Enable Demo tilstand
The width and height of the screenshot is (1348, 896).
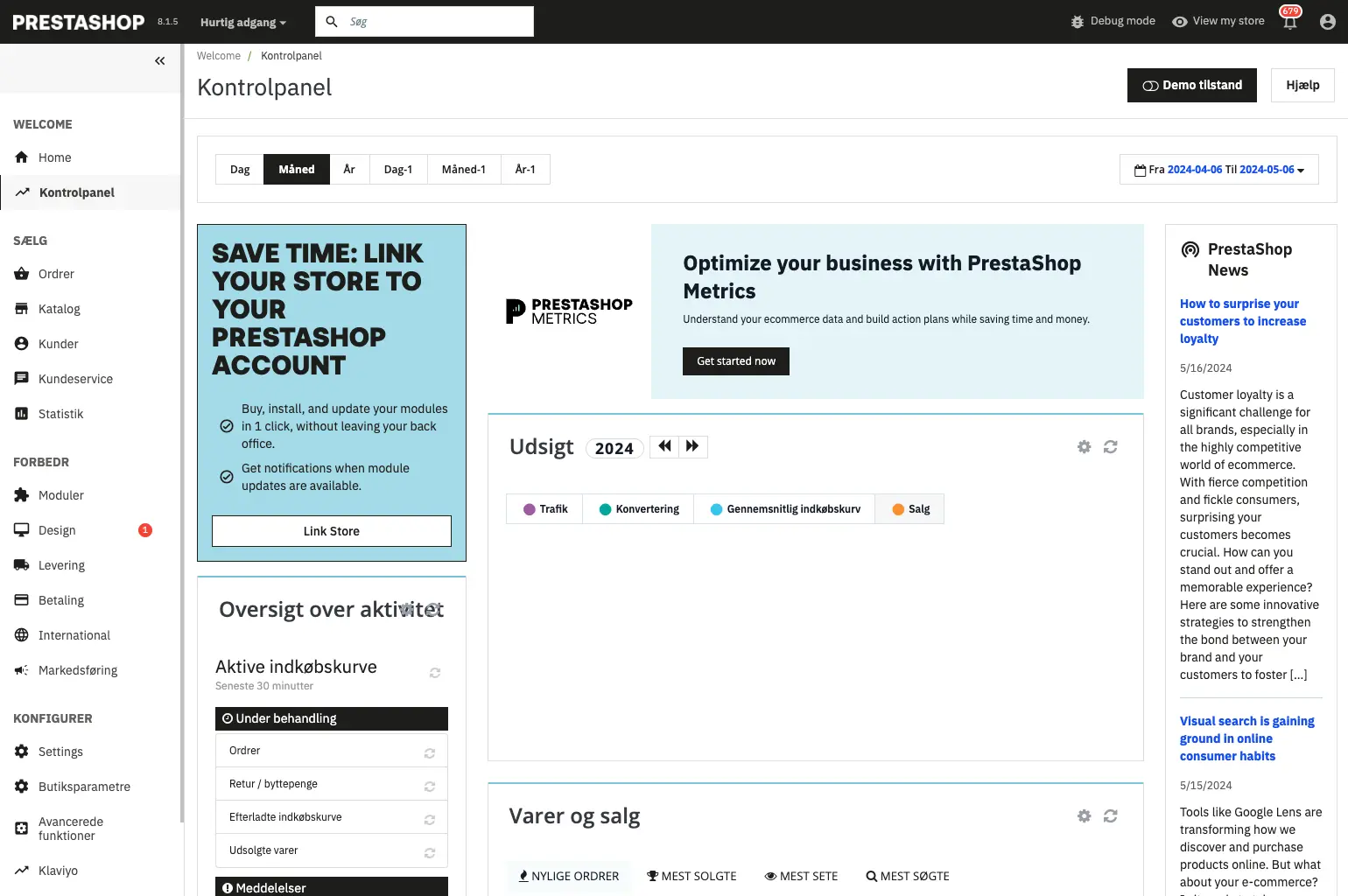1191,85
